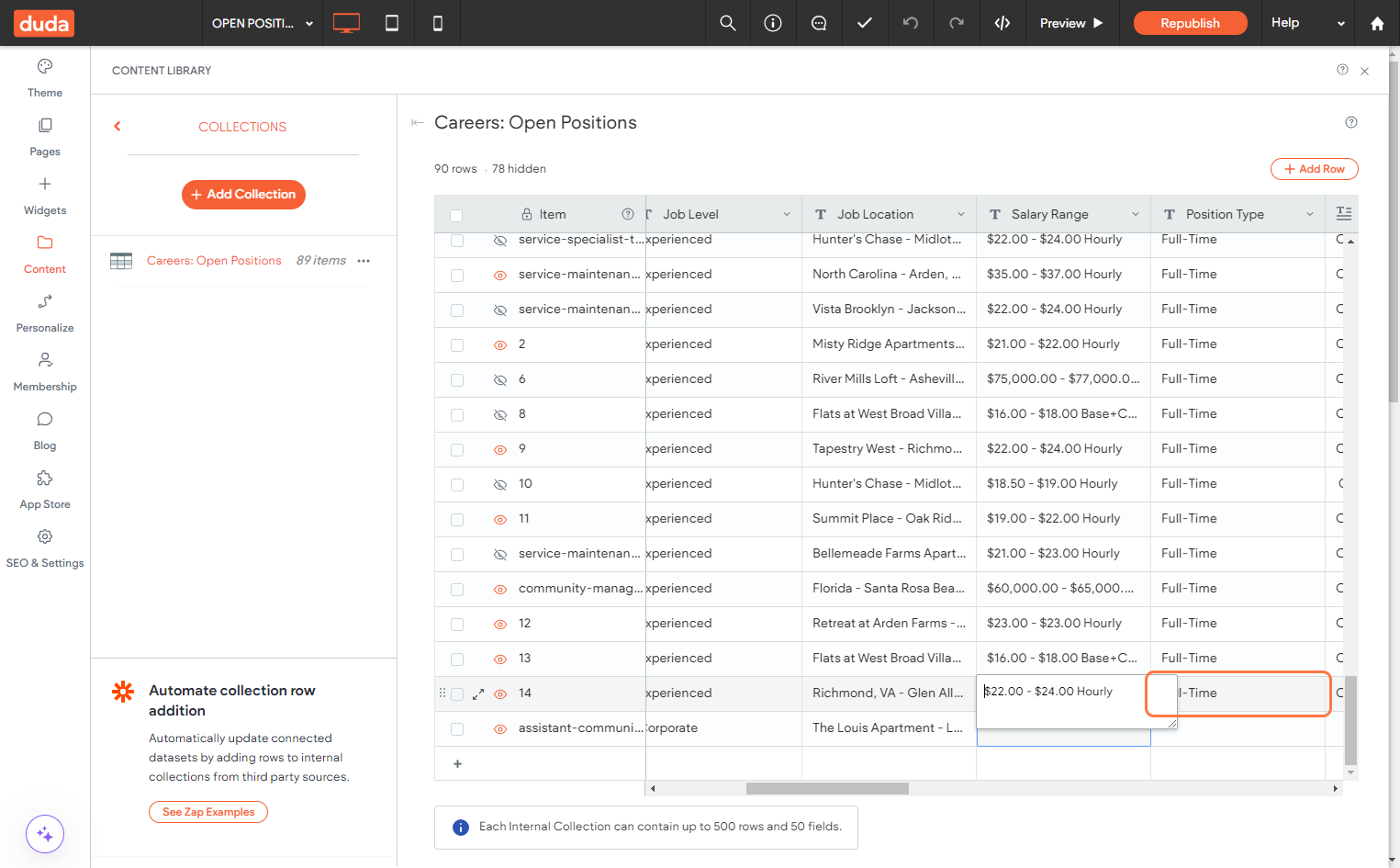Screen dimensions: 1400x868
Task: Open the comments icon
Action: [819, 23]
